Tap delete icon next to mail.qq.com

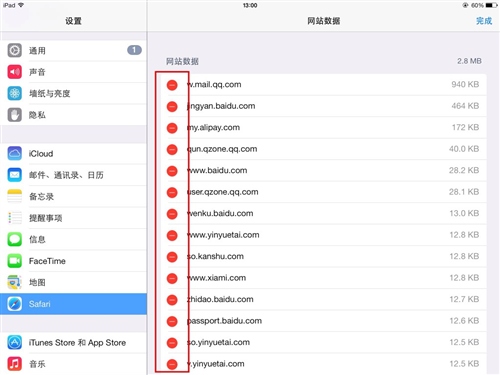pyautogui.click(x=172, y=85)
